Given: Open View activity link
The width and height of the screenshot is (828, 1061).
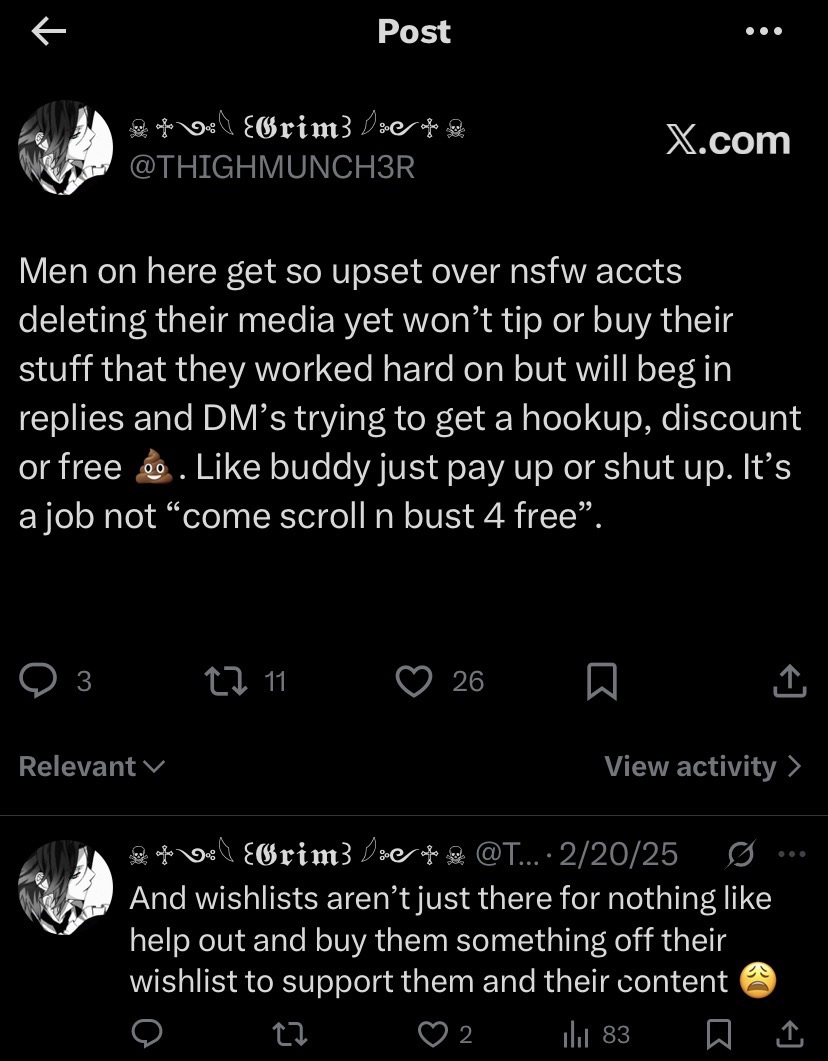Looking at the screenshot, I should 702,766.
